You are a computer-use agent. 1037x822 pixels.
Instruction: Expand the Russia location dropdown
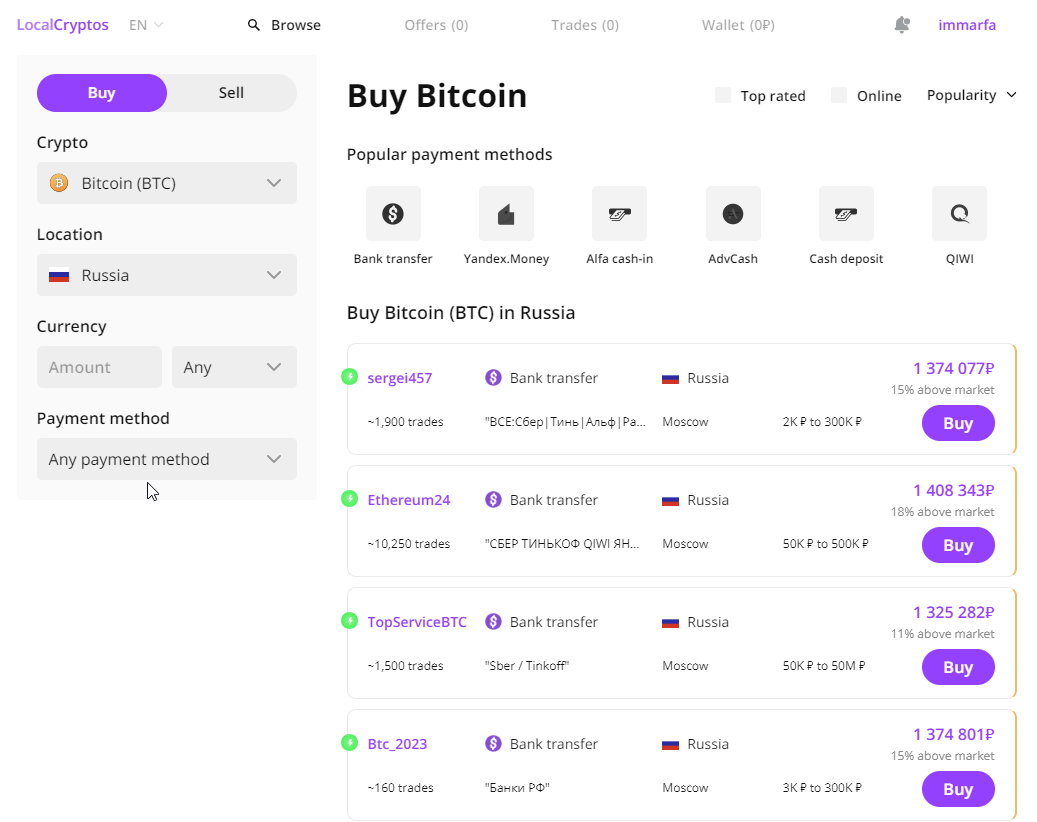[167, 275]
